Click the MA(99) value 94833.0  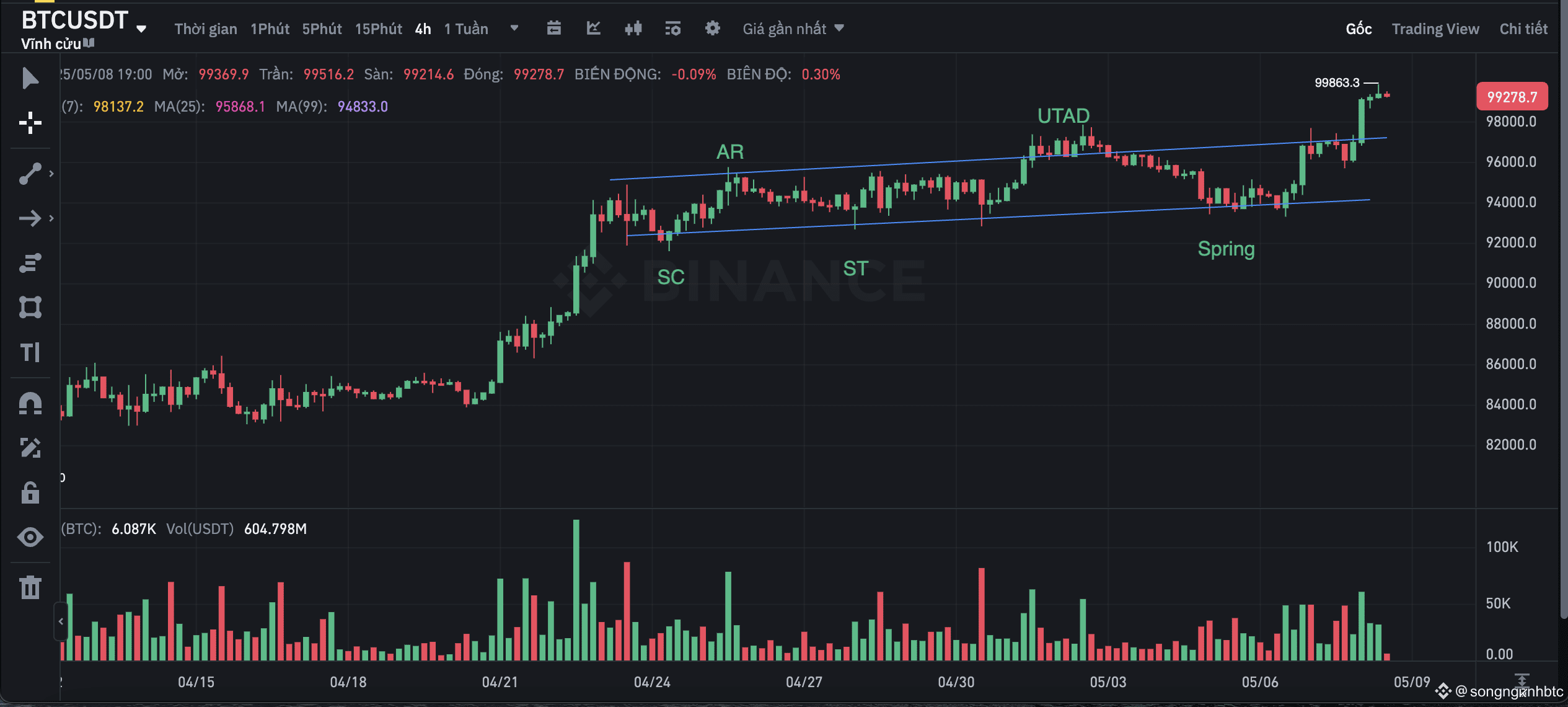(x=363, y=107)
